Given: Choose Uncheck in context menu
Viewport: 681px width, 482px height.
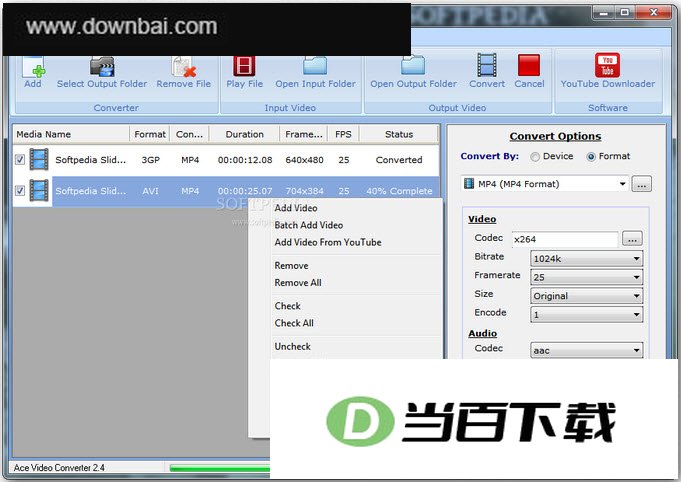Looking at the screenshot, I should (x=292, y=347).
